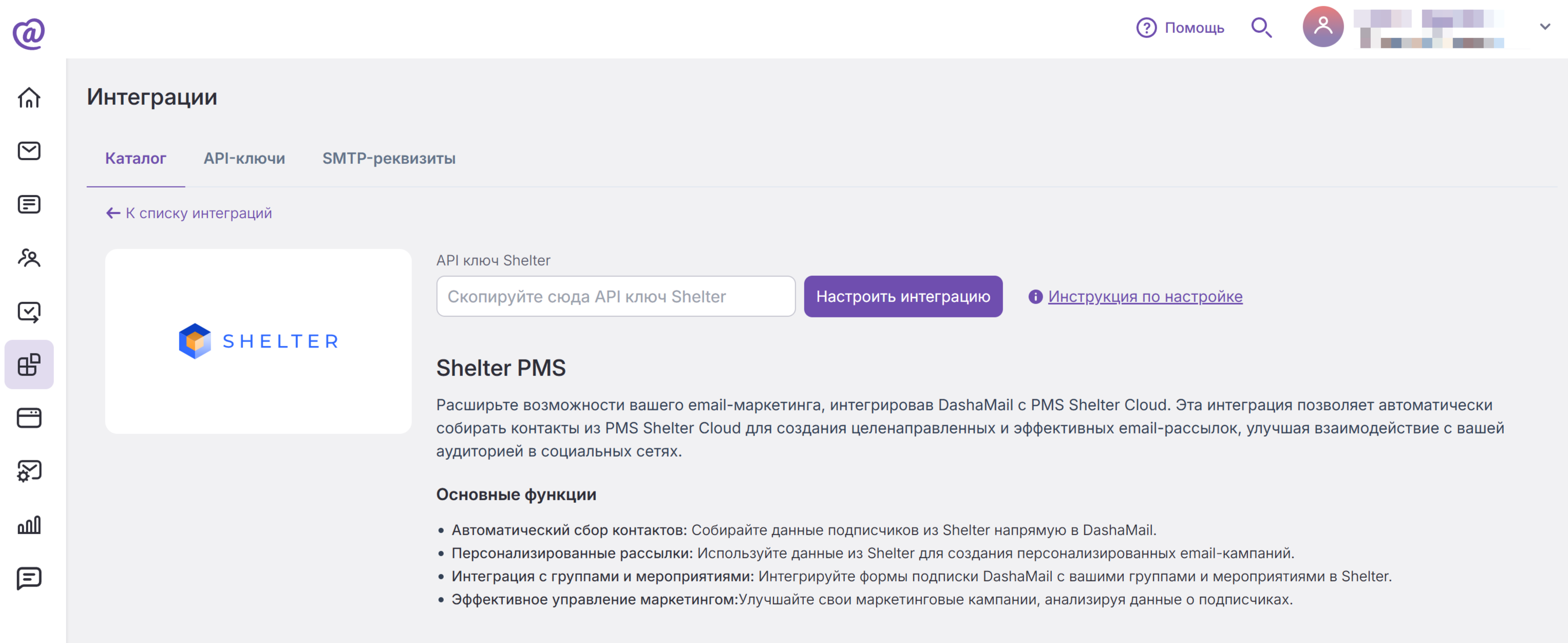
Task: Open the templates document icon in sidebar
Action: click(x=29, y=204)
